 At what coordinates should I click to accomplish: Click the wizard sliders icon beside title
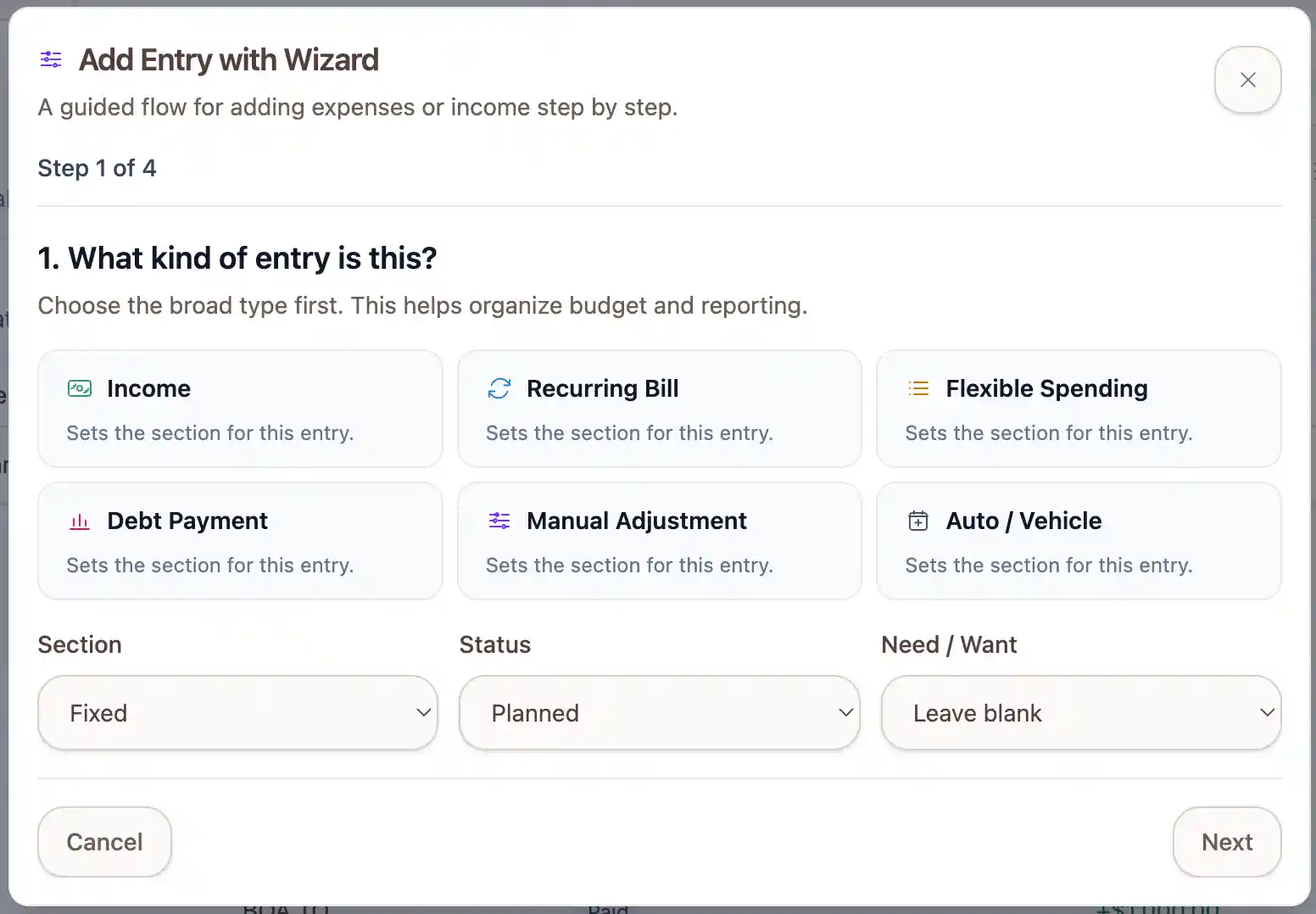pos(51,59)
